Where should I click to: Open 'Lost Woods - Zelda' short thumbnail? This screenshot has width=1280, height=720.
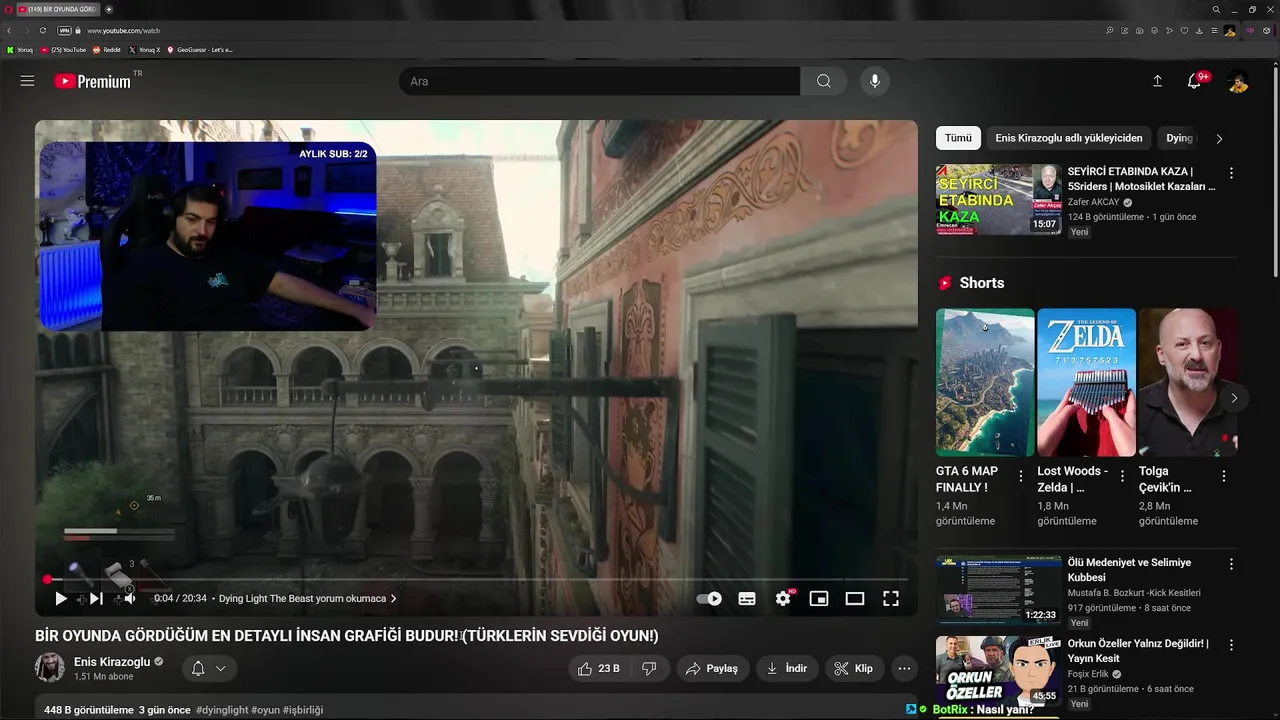(1086, 382)
